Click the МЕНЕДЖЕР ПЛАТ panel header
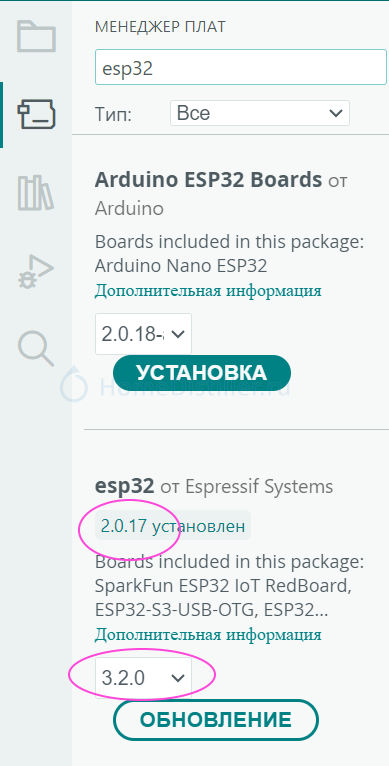The height and width of the screenshot is (766, 389). 160,27
